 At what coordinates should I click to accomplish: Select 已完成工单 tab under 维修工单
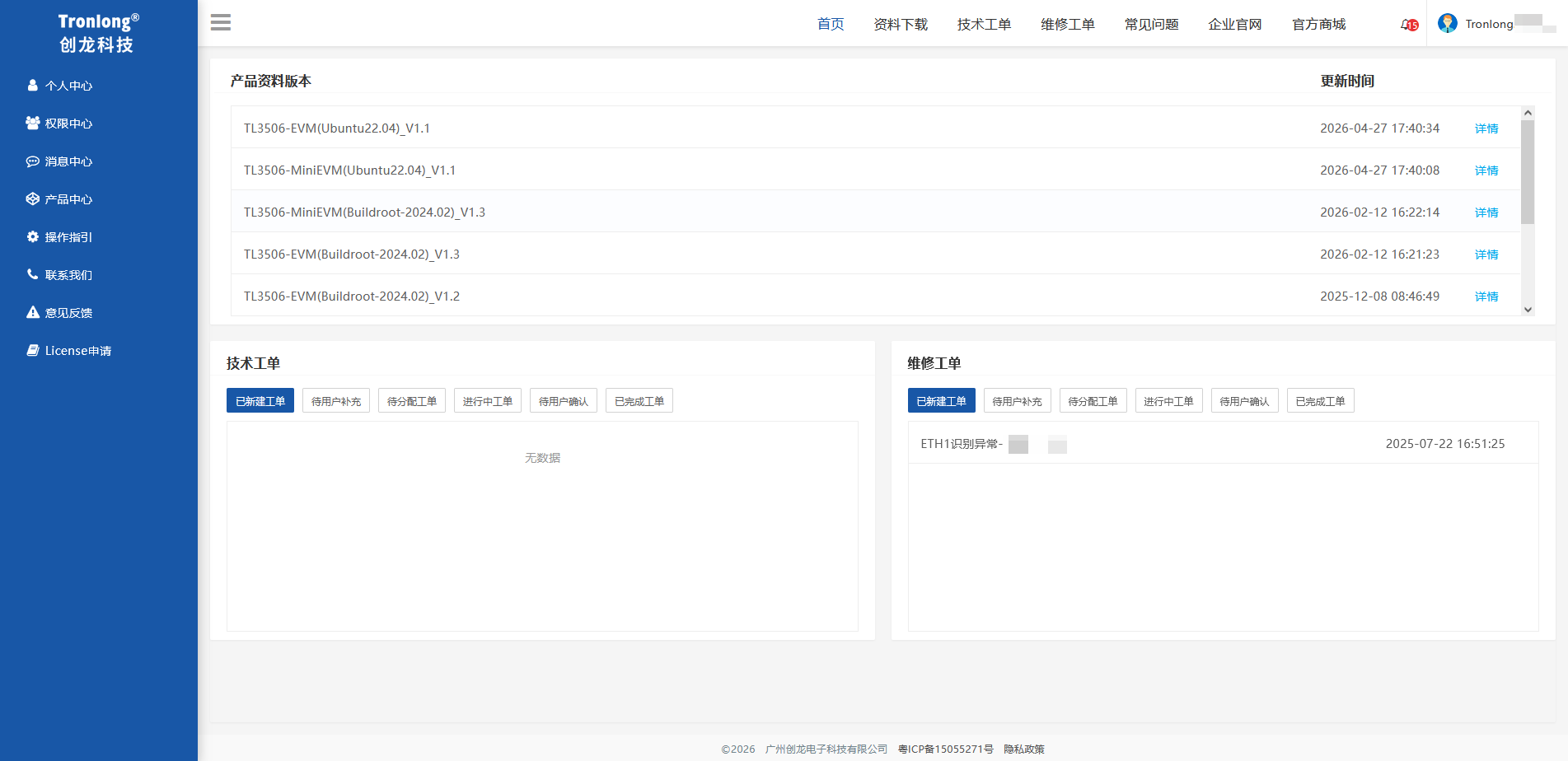(x=1321, y=401)
